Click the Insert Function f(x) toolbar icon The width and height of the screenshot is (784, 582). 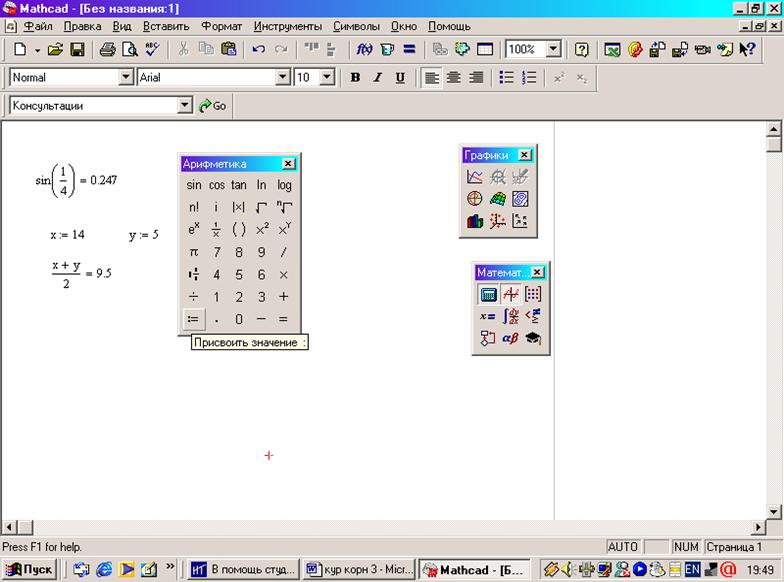pyautogui.click(x=365, y=49)
